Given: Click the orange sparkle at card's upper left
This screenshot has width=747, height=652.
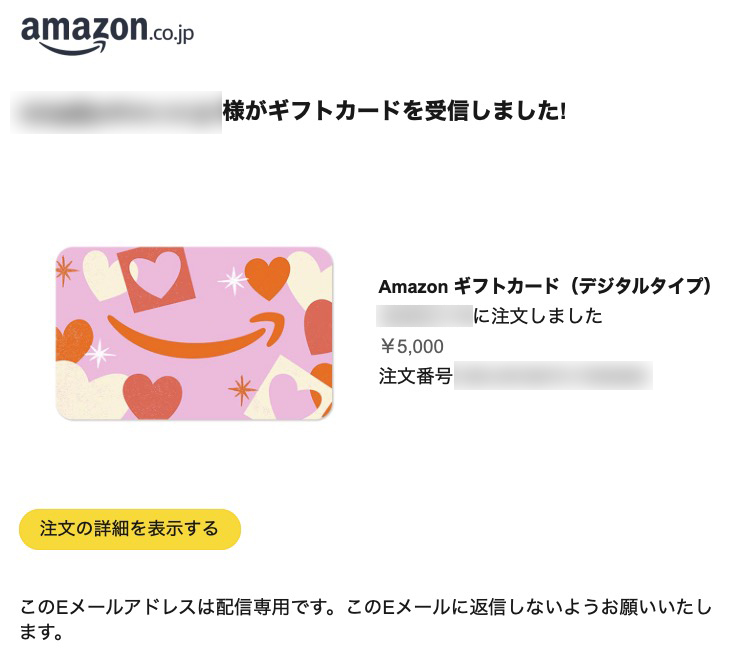Looking at the screenshot, I should (x=66, y=269).
